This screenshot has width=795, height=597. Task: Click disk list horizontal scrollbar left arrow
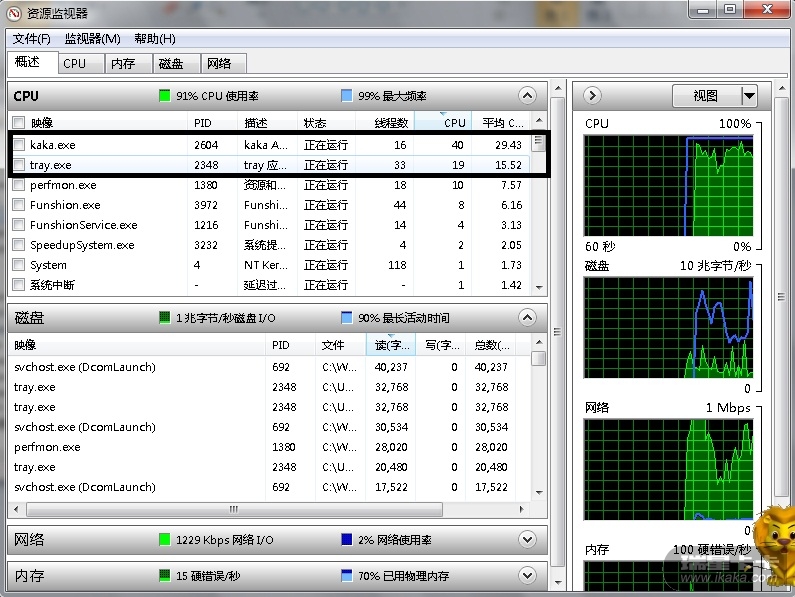[16, 509]
